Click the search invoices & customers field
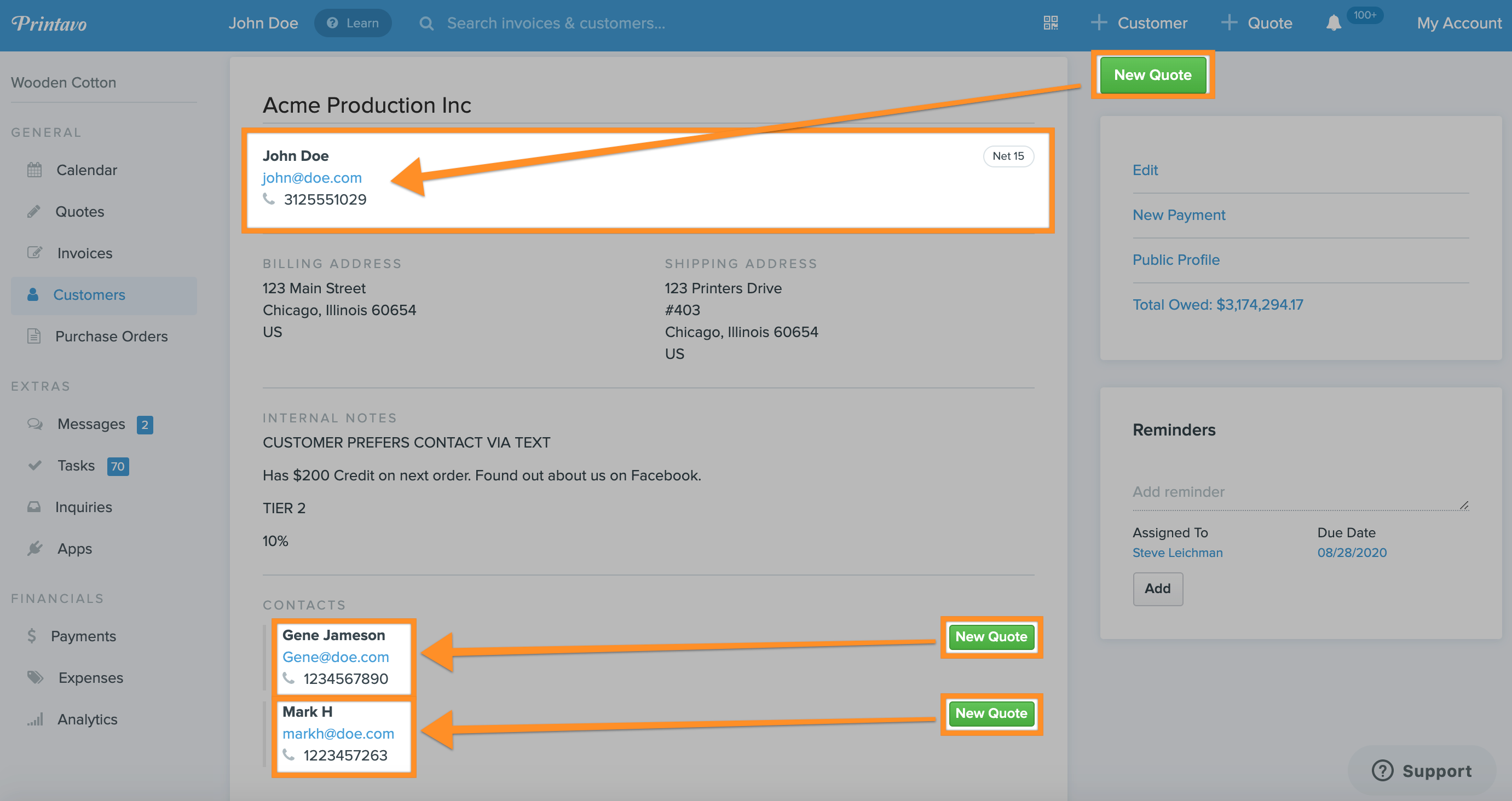This screenshot has height=801, width=1512. point(556,24)
